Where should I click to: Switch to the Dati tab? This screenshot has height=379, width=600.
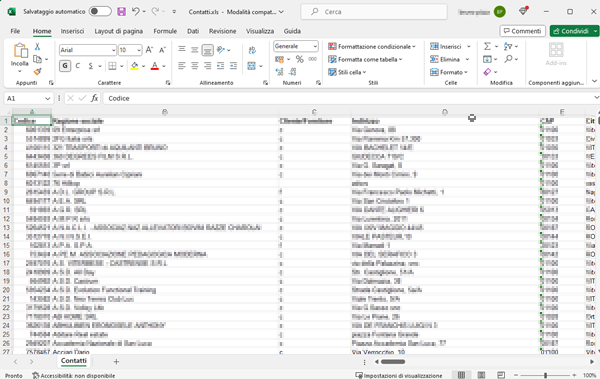pyautogui.click(x=193, y=31)
